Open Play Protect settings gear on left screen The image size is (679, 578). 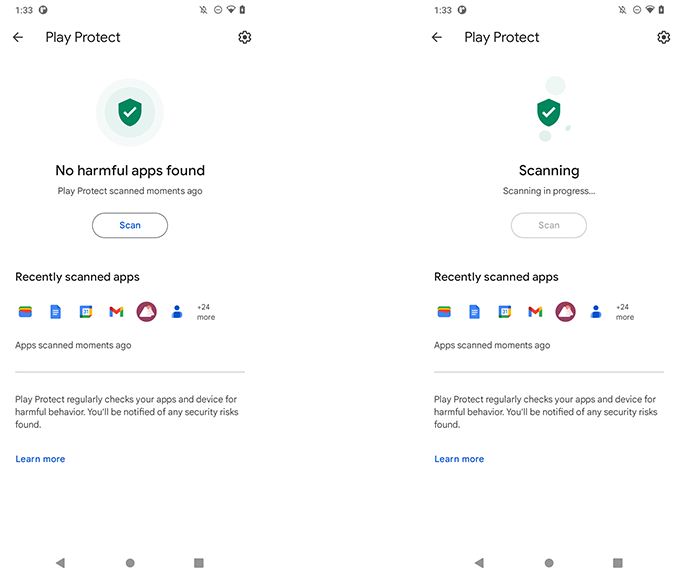click(x=245, y=37)
